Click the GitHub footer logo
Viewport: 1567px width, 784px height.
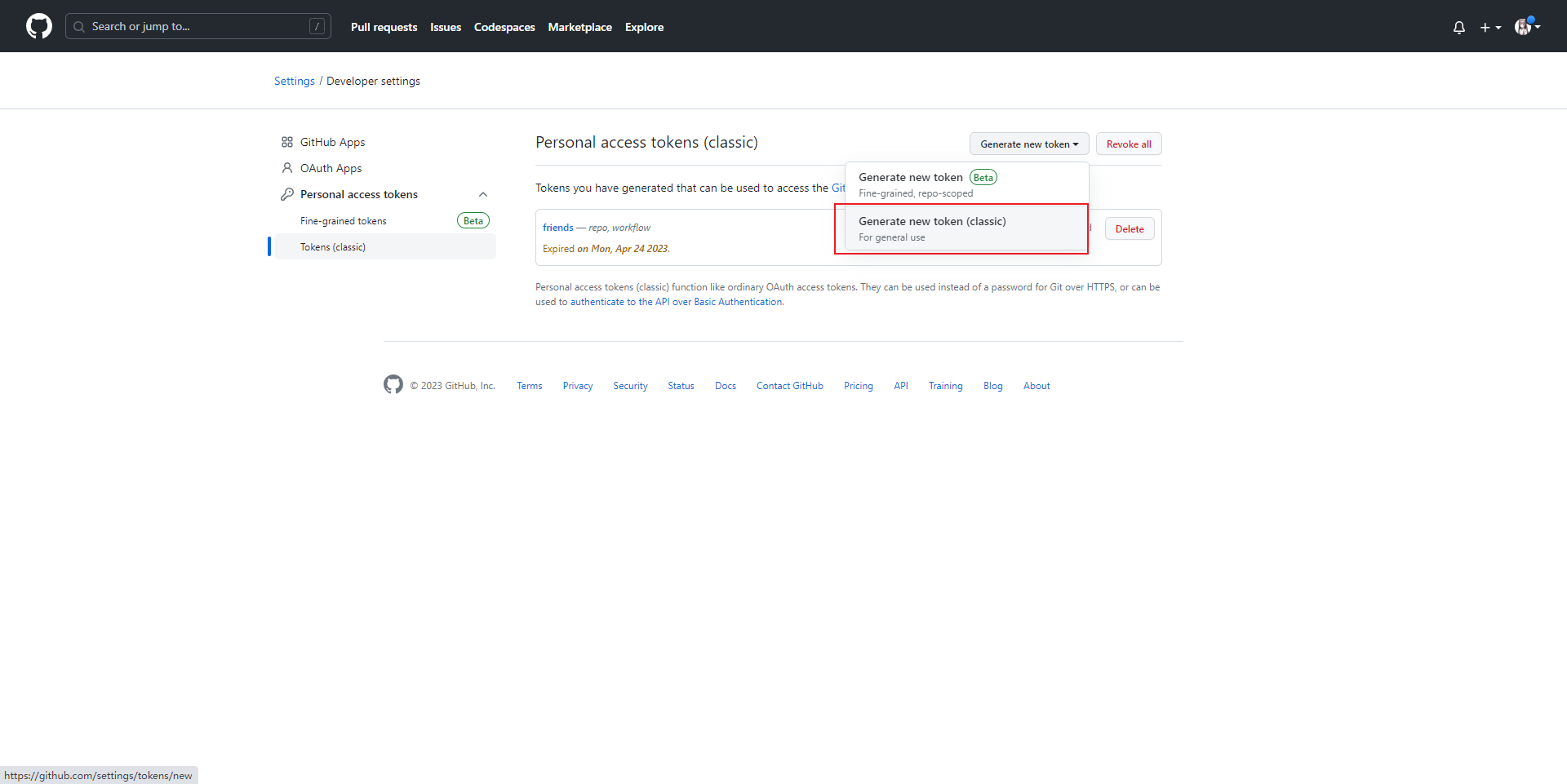(x=393, y=385)
